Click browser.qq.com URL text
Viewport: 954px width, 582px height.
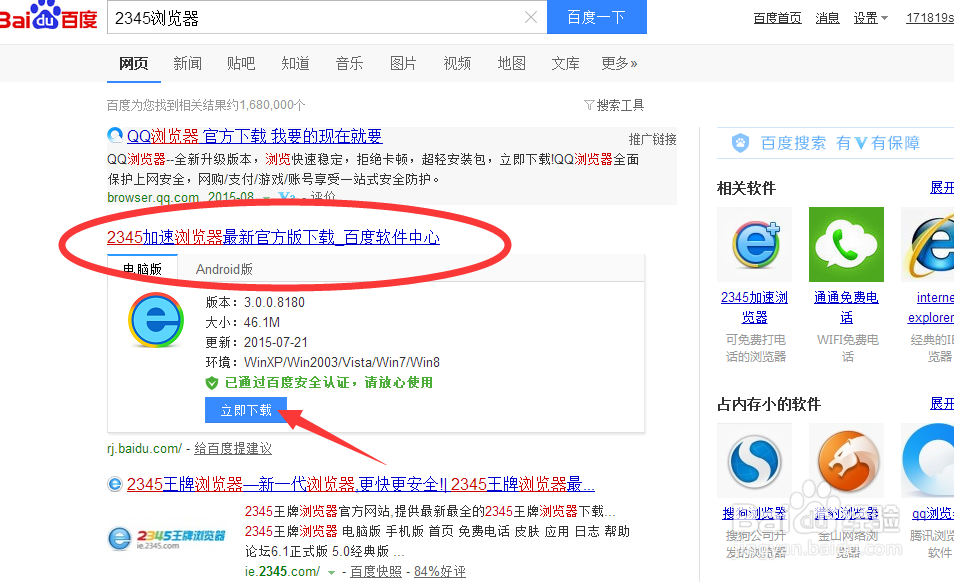[x=153, y=198]
